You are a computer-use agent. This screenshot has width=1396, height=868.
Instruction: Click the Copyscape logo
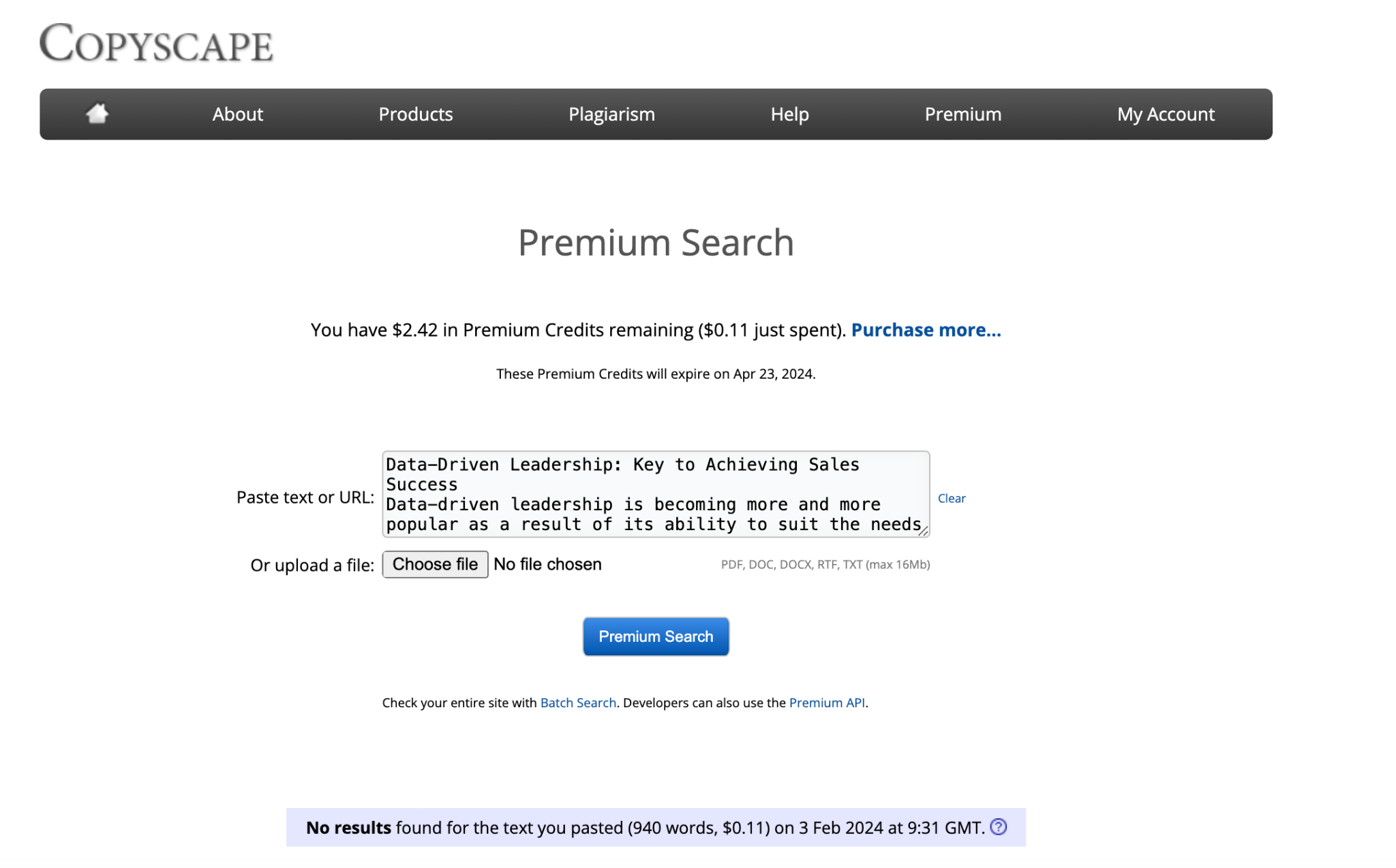(x=156, y=43)
